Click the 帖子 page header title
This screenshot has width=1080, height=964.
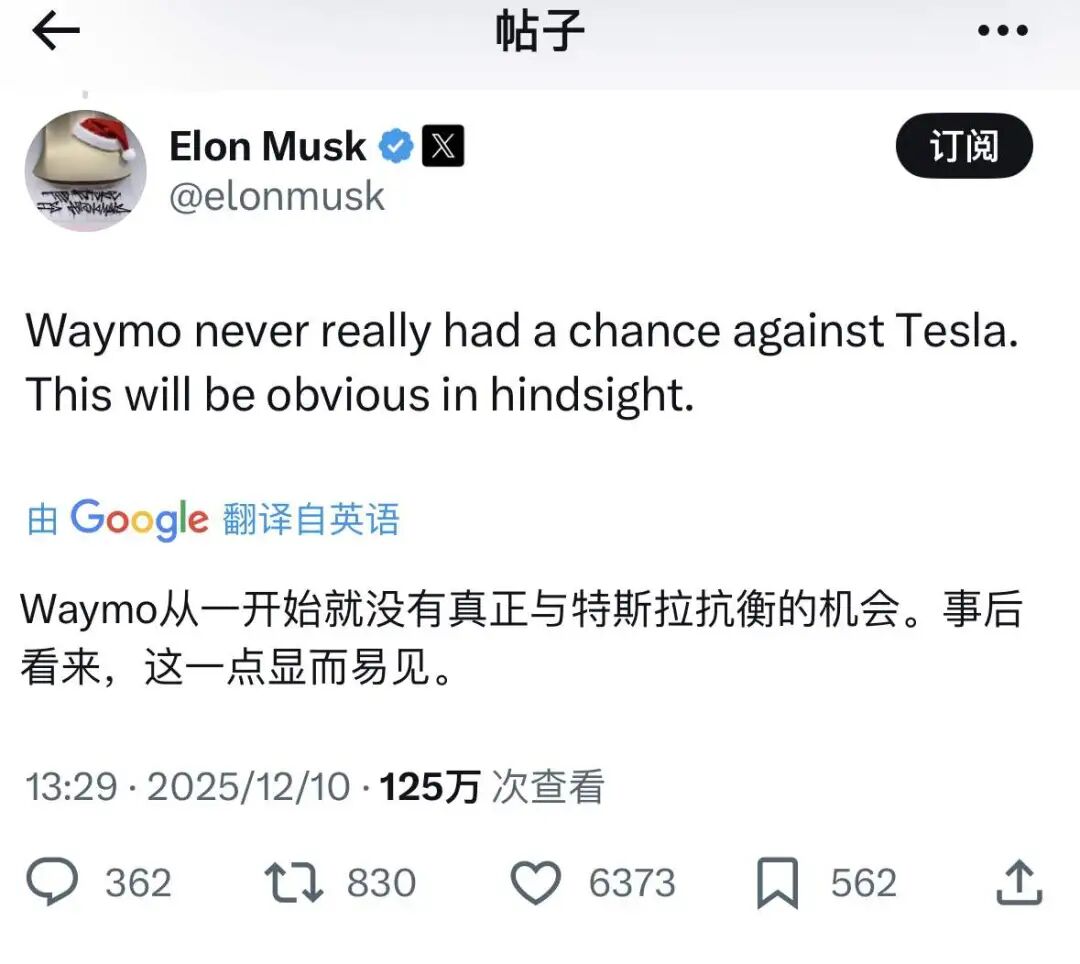tap(540, 30)
